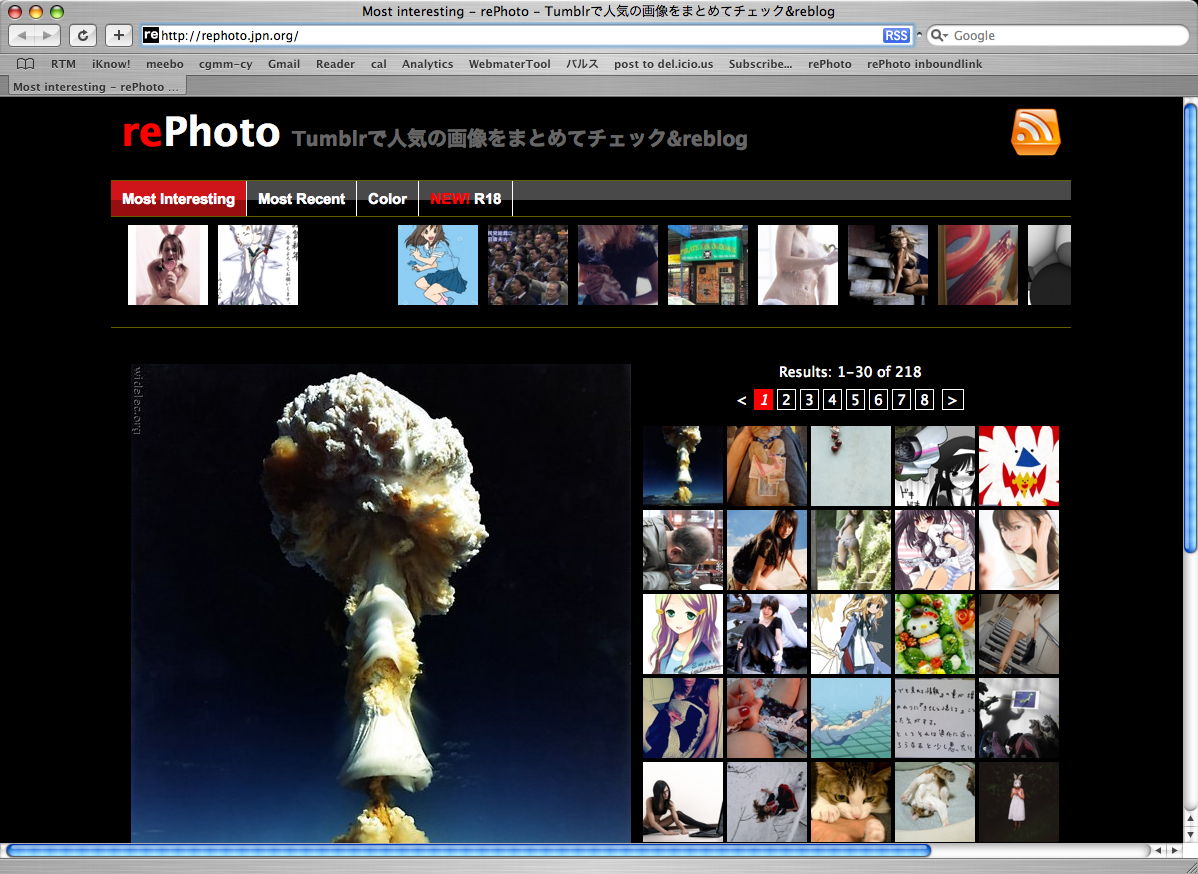Screen dimensions: 1198x874
Task: Go to results page 2
Action: pyautogui.click(x=786, y=400)
